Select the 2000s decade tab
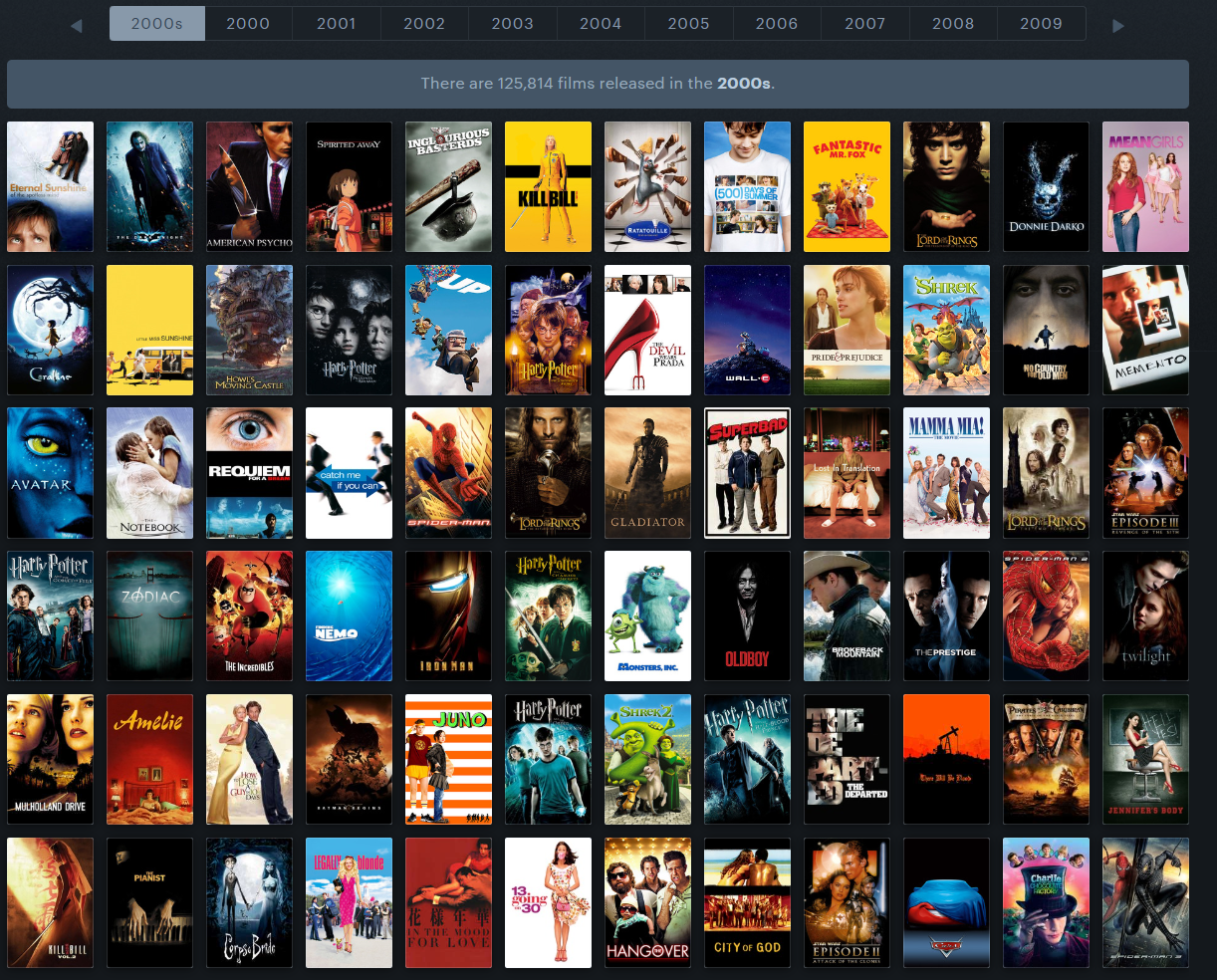Image resolution: width=1217 pixels, height=980 pixels. coord(157,24)
